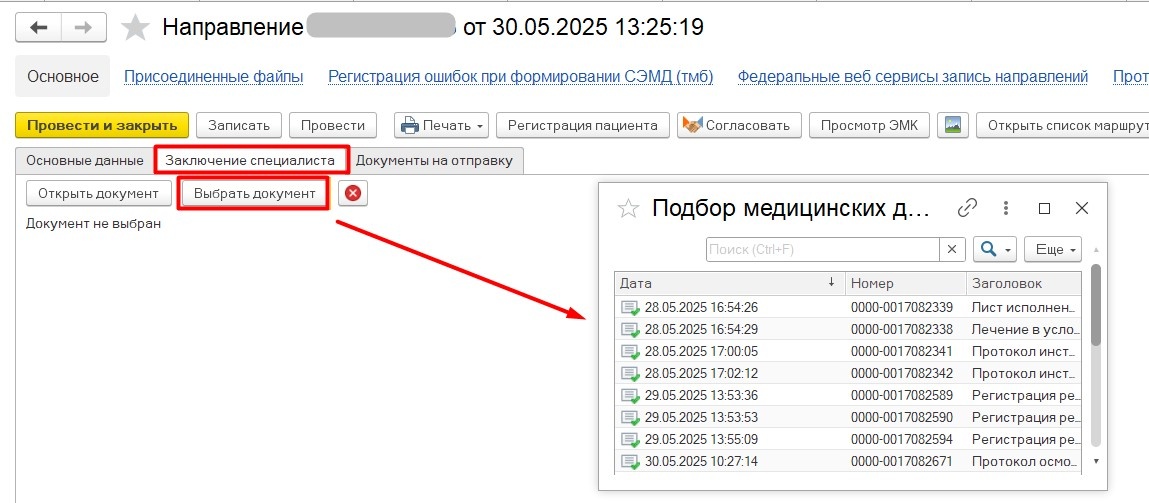The width and height of the screenshot is (1149, 503).
Task: Click the image icon in the toolbar
Action: 953,125
